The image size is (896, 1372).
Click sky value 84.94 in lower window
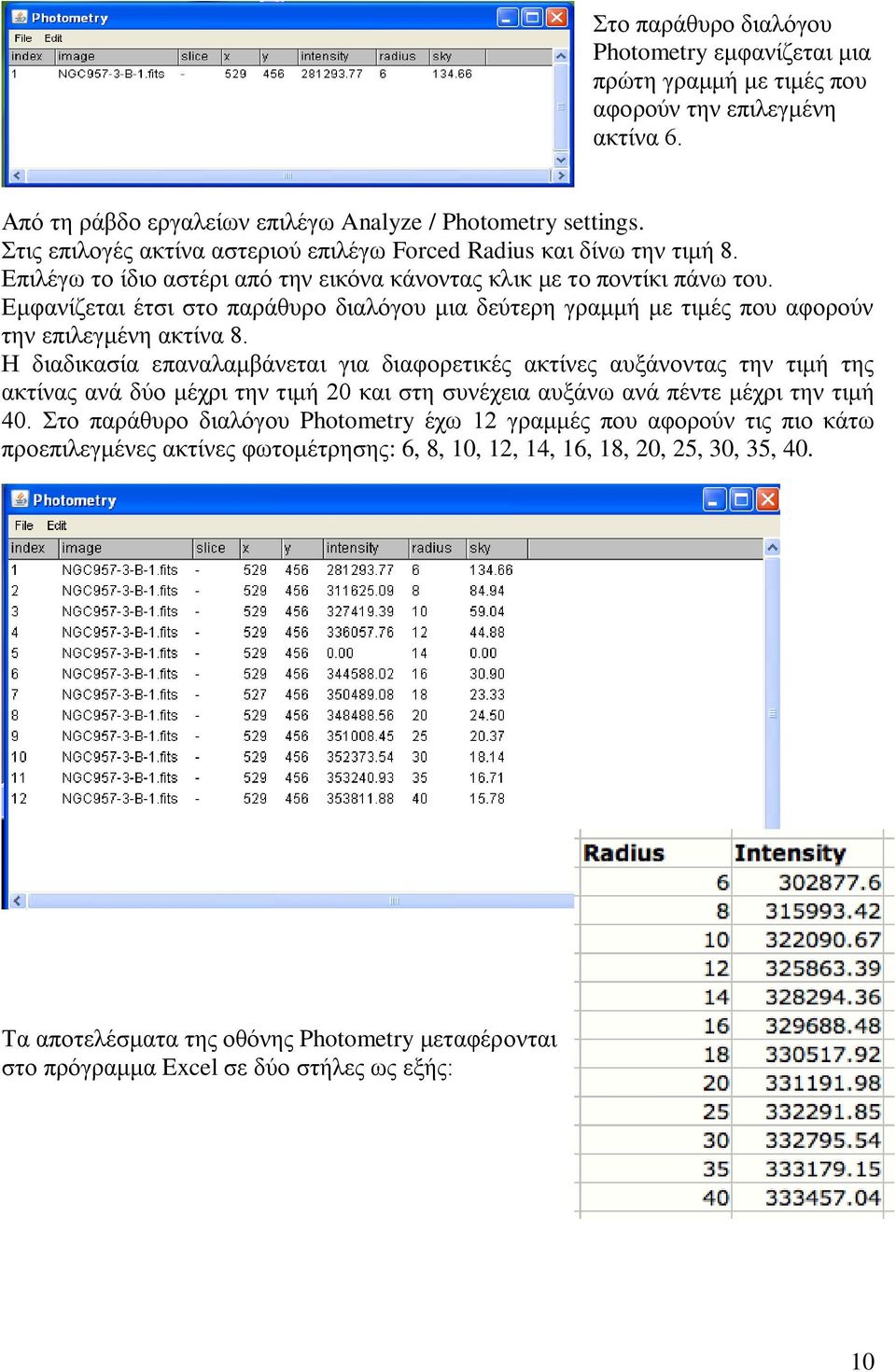pyautogui.click(x=486, y=591)
